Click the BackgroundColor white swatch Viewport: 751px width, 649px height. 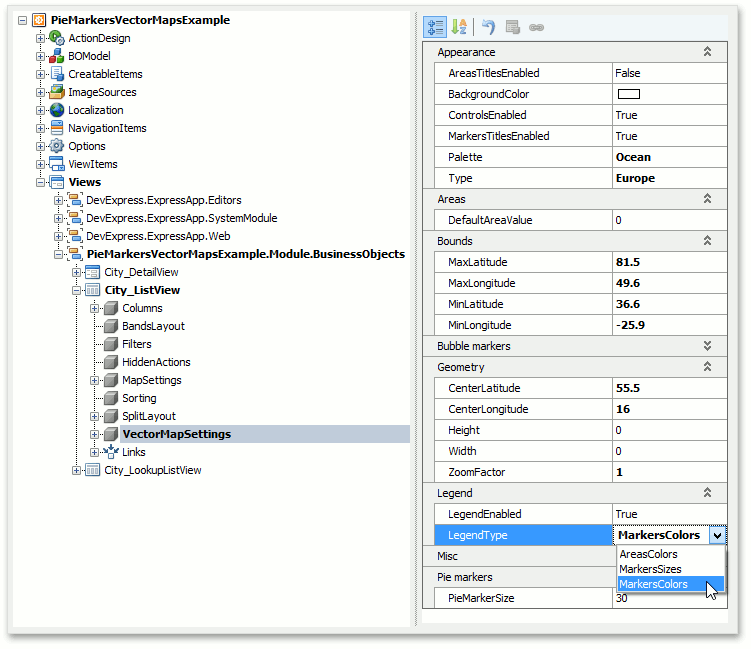pos(629,94)
